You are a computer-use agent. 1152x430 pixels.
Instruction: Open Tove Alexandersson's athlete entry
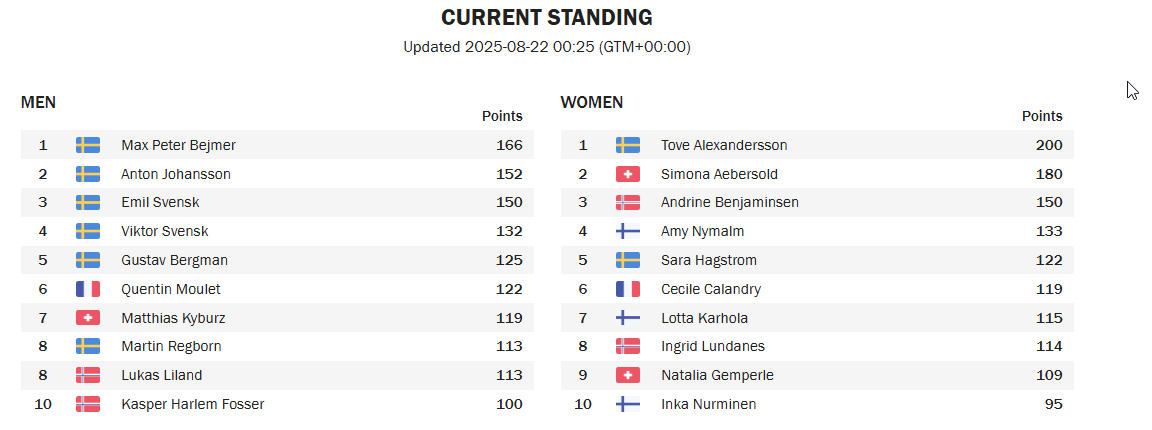724,145
